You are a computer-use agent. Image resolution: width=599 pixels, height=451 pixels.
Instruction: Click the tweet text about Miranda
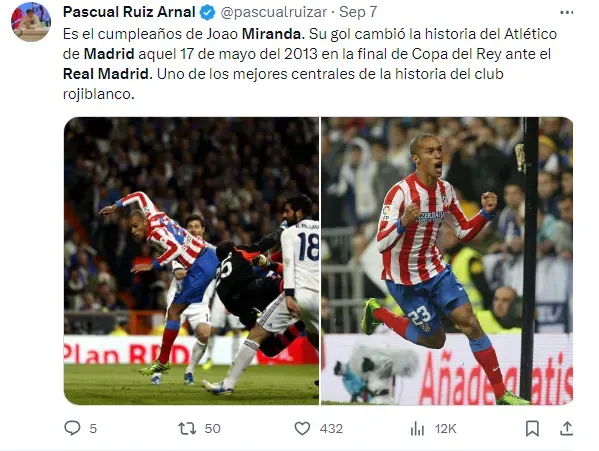(x=310, y=63)
